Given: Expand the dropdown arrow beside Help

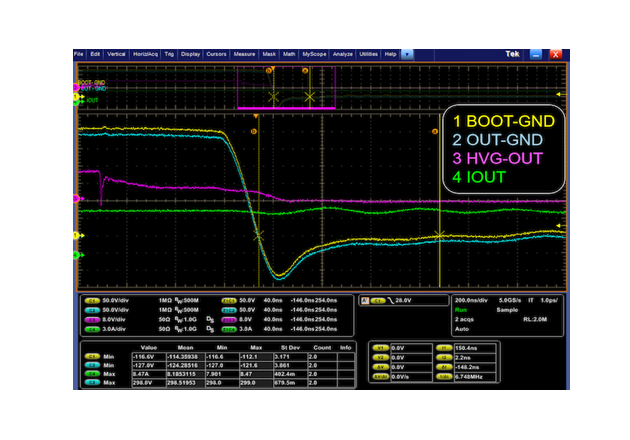Looking at the screenshot, I should (407, 54).
